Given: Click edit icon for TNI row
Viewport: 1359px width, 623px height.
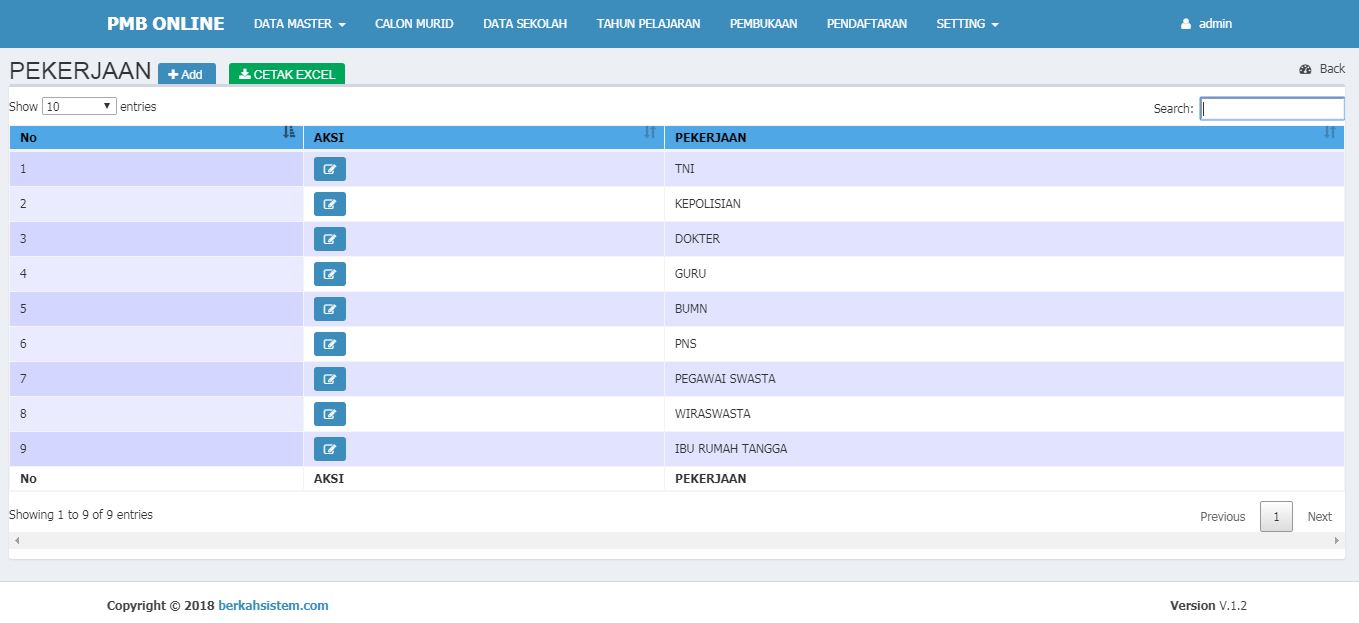Looking at the screenshot, I should pos(329,169).
